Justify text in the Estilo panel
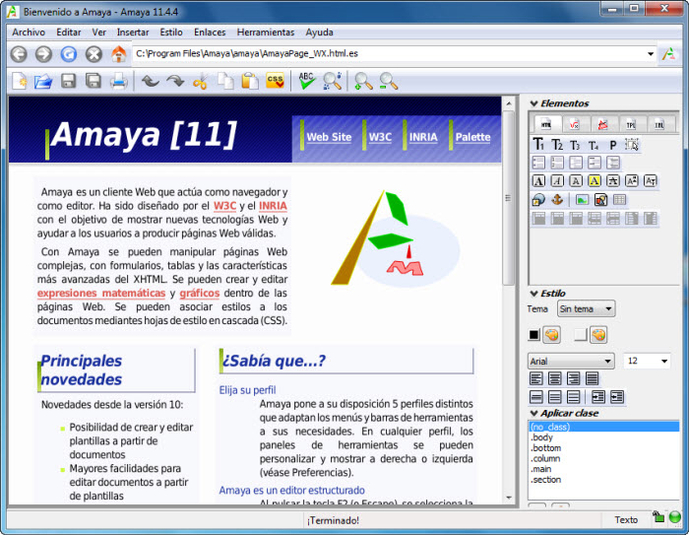The width and height of the screenshot is (689, 535). tap(592, 378)
